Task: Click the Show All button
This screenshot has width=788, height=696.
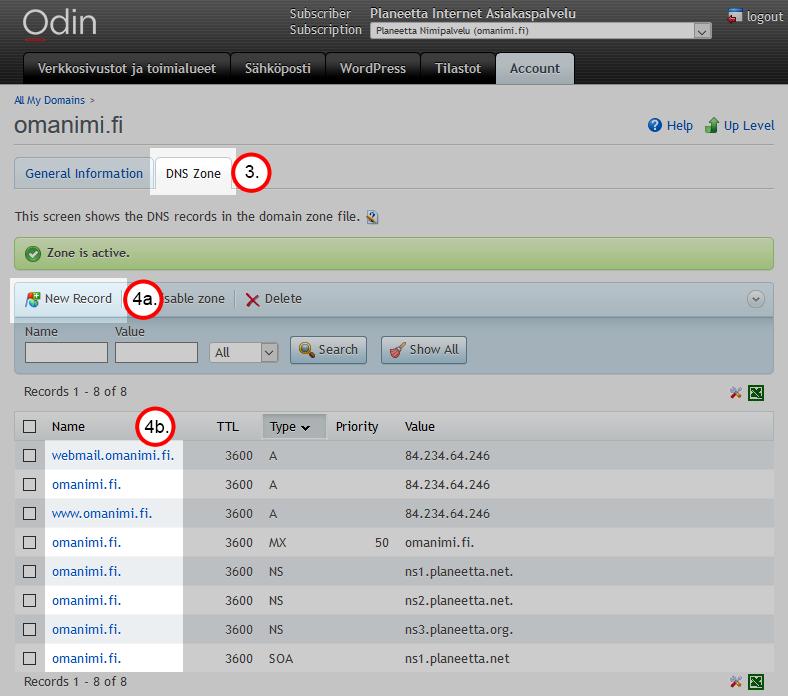Action: click(424, 350)
